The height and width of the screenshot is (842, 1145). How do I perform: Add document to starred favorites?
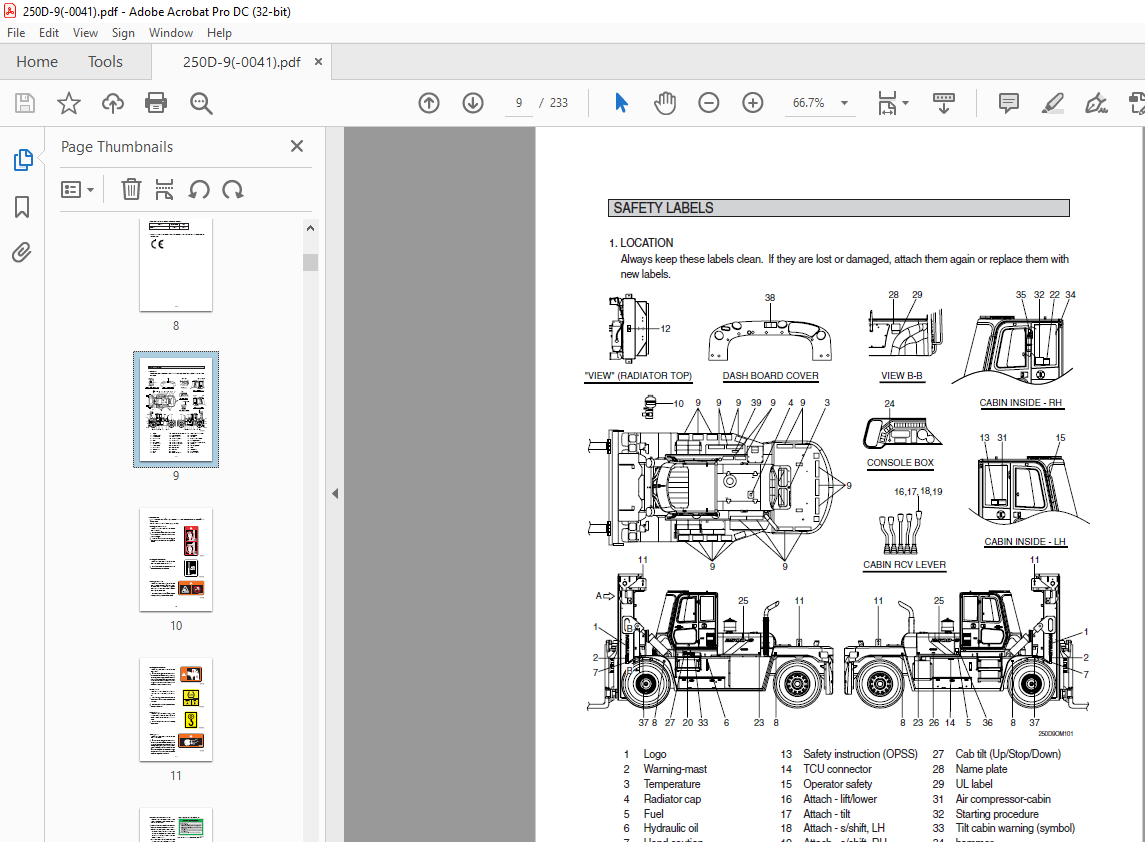[x=69, y=103]
